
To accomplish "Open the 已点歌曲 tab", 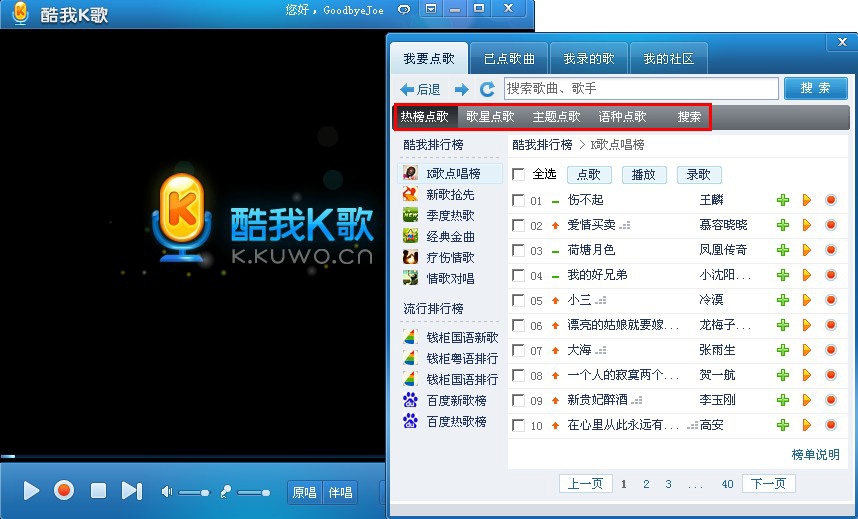I will [x=509, y=59].
